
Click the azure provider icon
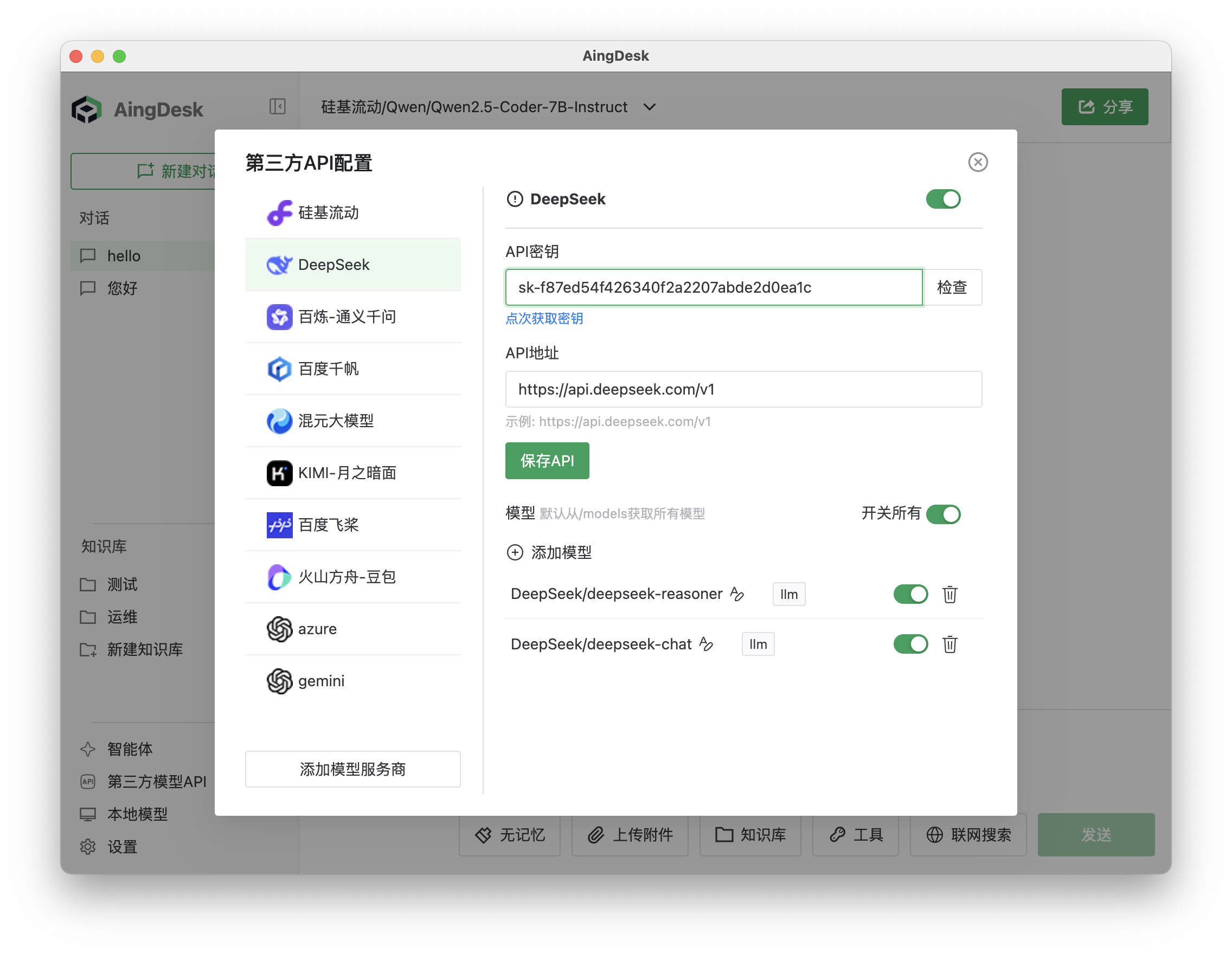[x=279, y=629]
